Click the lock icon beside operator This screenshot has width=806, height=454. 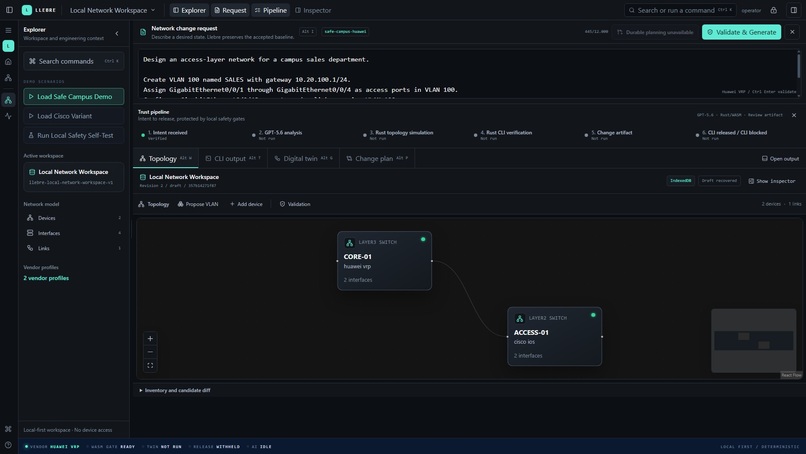[774, 10]
